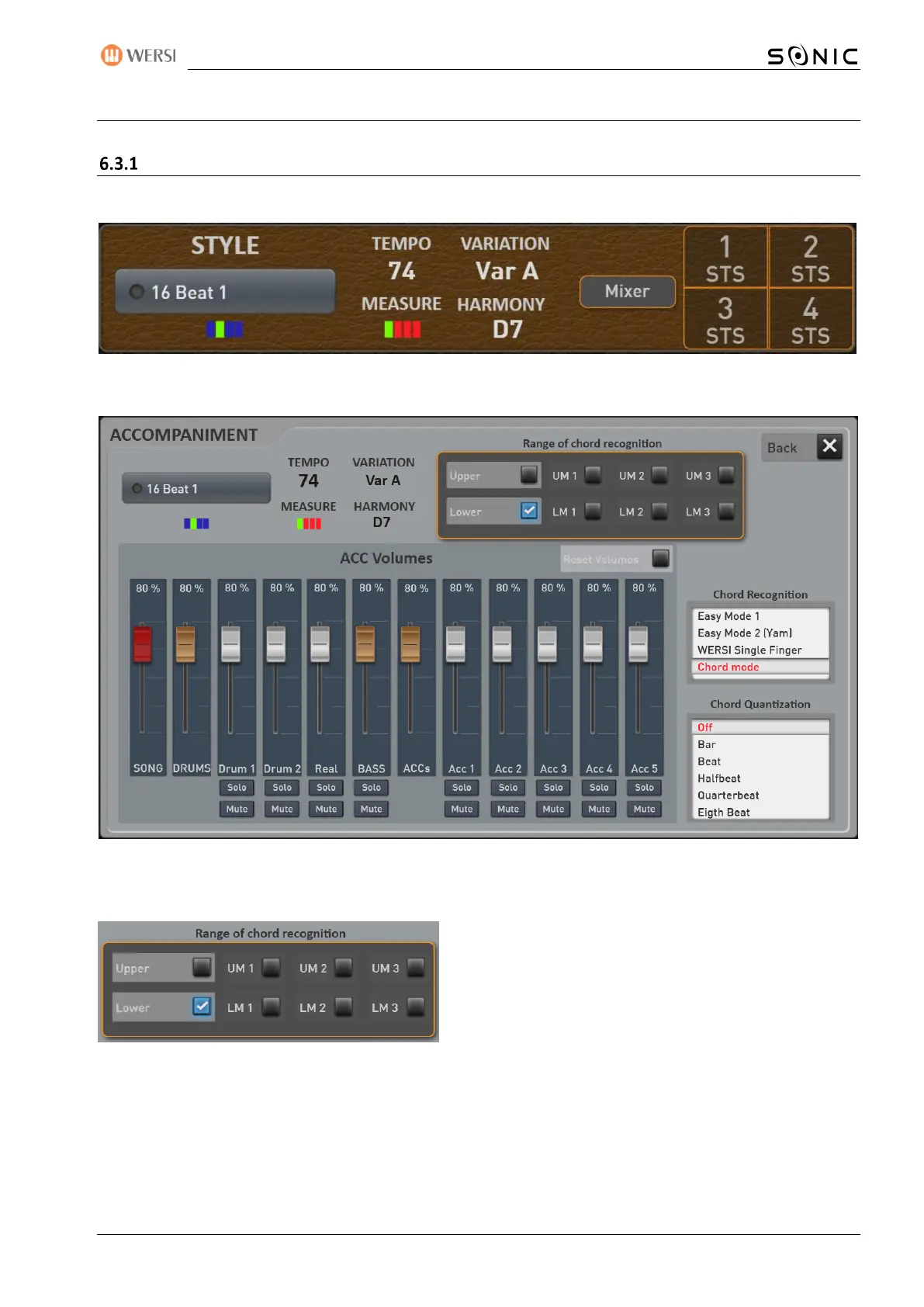
Task: Open the Mixer from the style panel
Action: pos(627,292)
